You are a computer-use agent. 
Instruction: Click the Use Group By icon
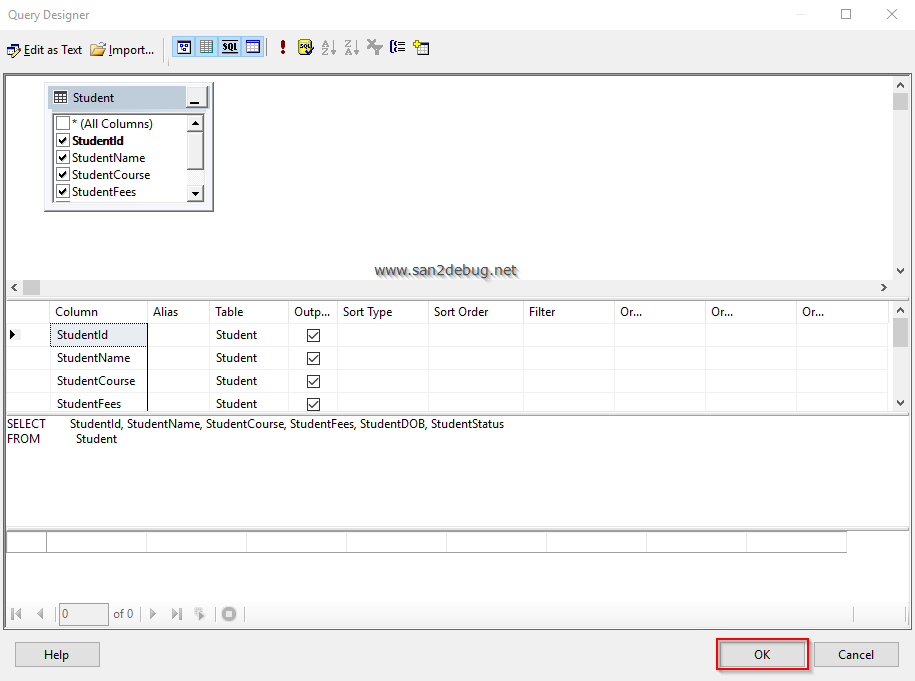pyautogui.click(x=397, y=47)
